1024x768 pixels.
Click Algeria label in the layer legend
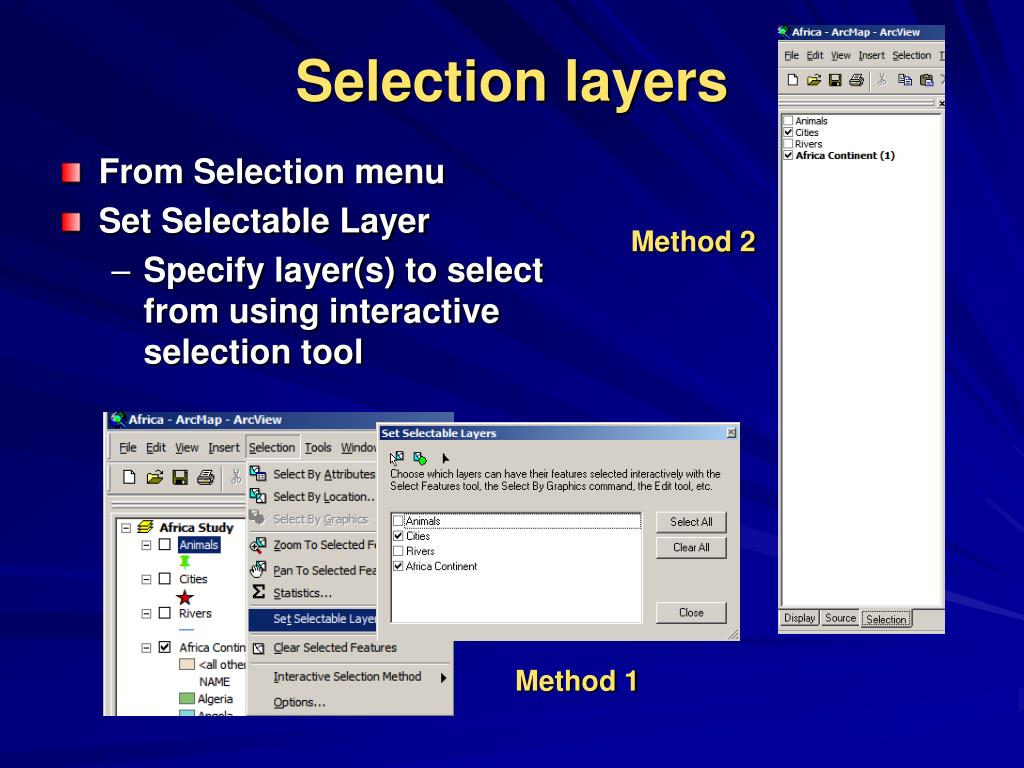click(215, 699)
